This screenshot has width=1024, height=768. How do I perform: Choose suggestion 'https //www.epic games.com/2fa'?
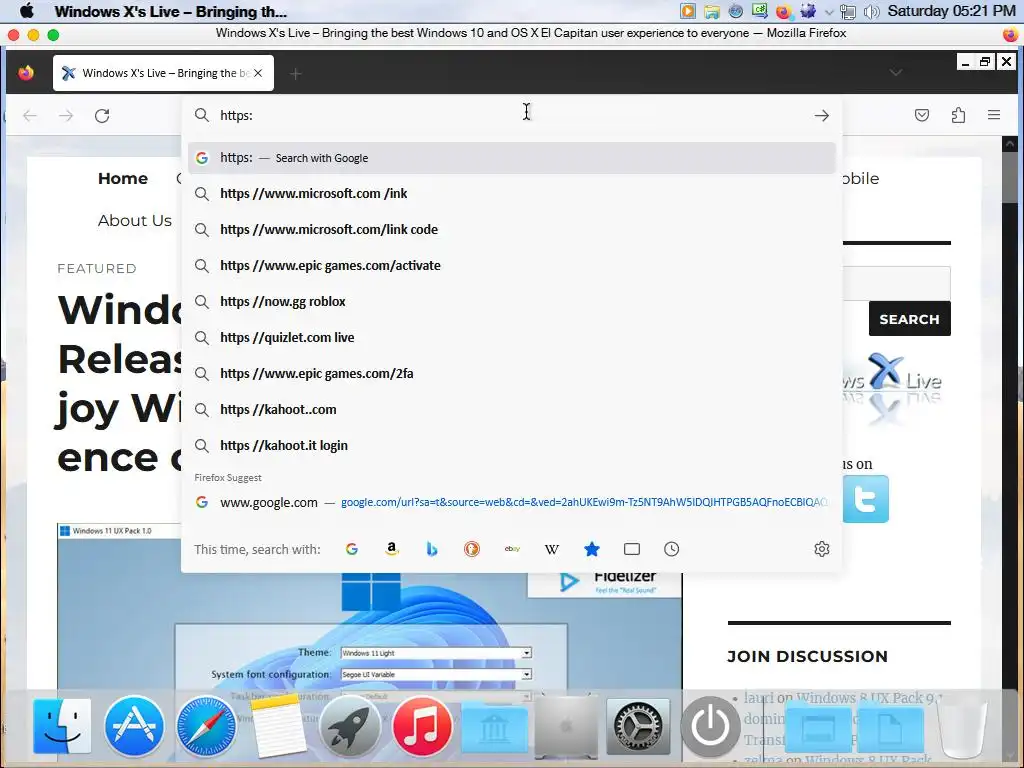pyautogui.click(x=511, y=373)
